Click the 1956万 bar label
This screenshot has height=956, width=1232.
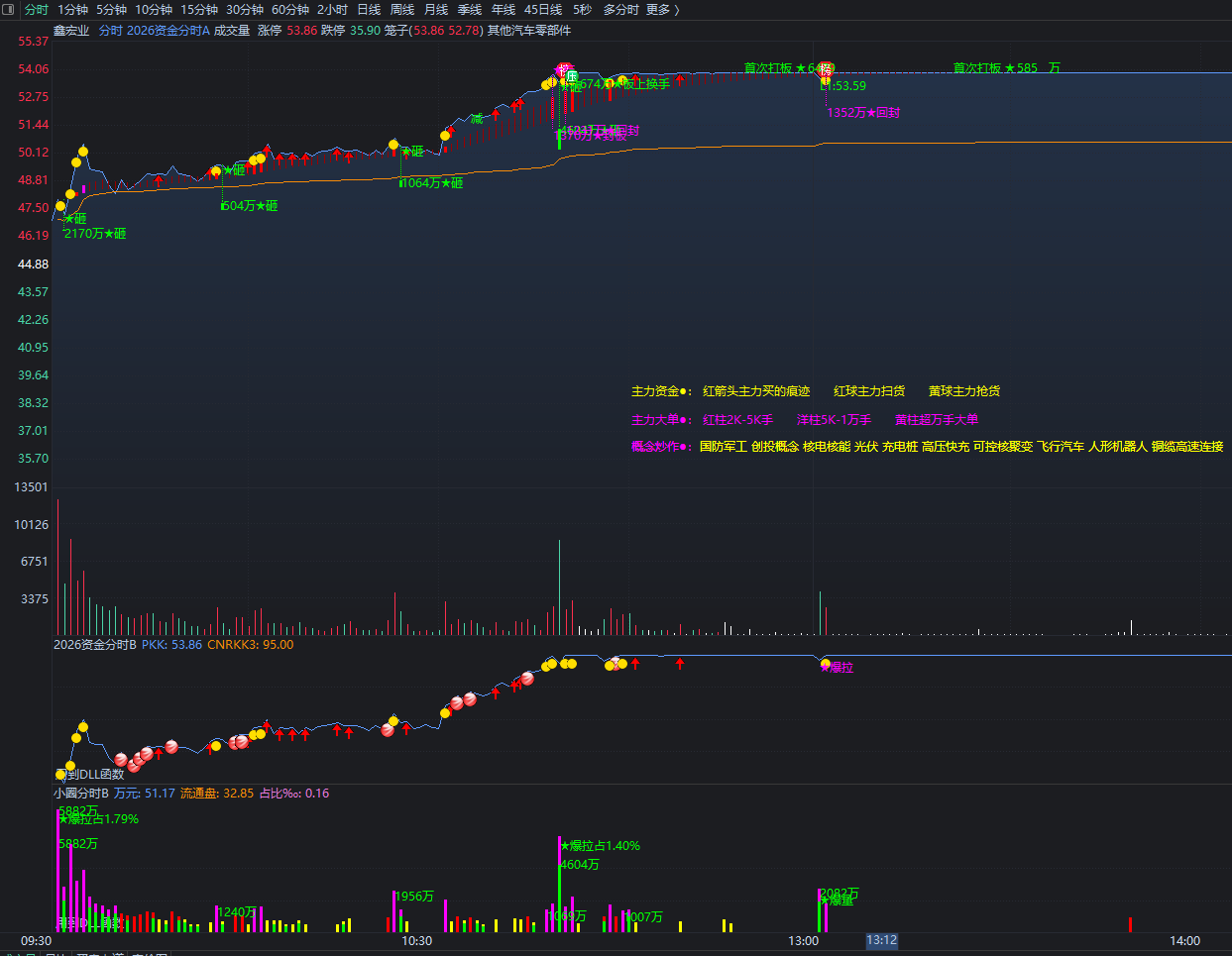[x=414, y=897]
